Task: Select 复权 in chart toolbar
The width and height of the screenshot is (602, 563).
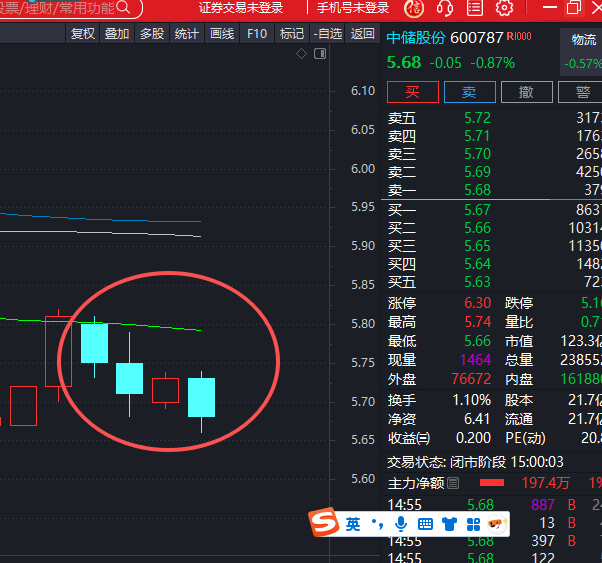Action: pyautogui.click(x=83, y=34)
